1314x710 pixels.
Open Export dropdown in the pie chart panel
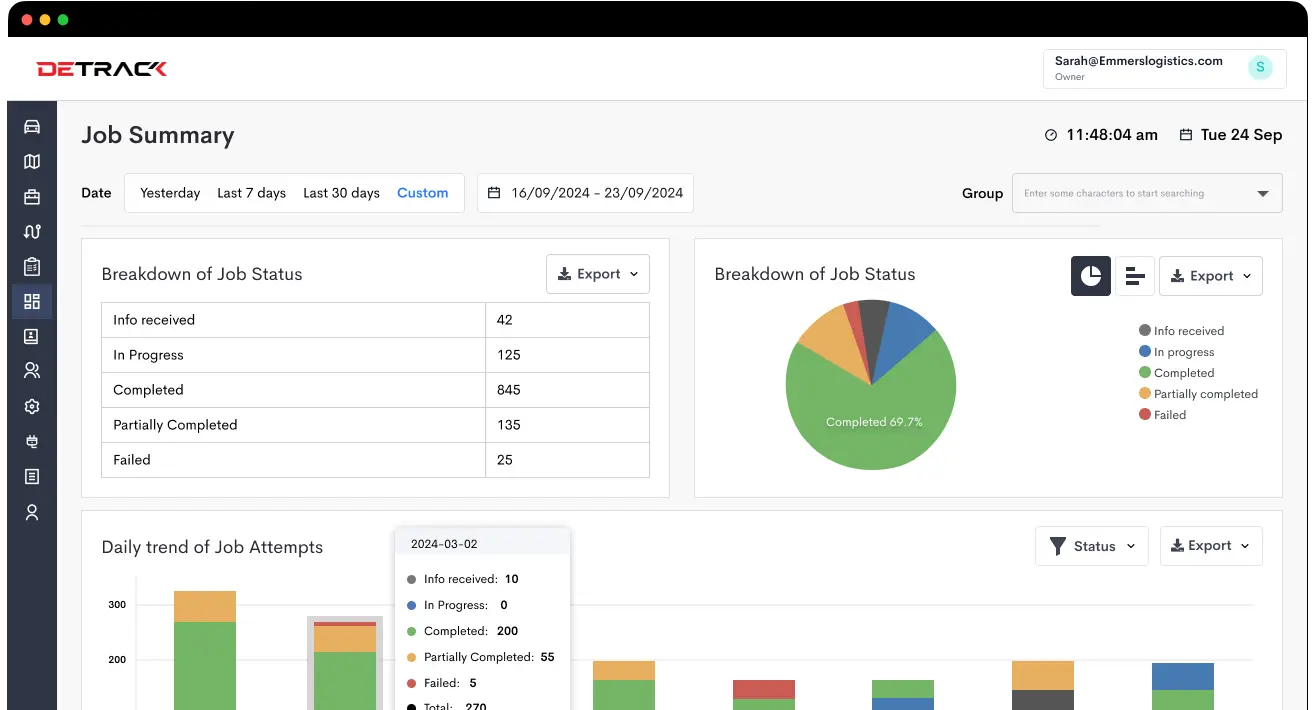tap(1211, 276)
